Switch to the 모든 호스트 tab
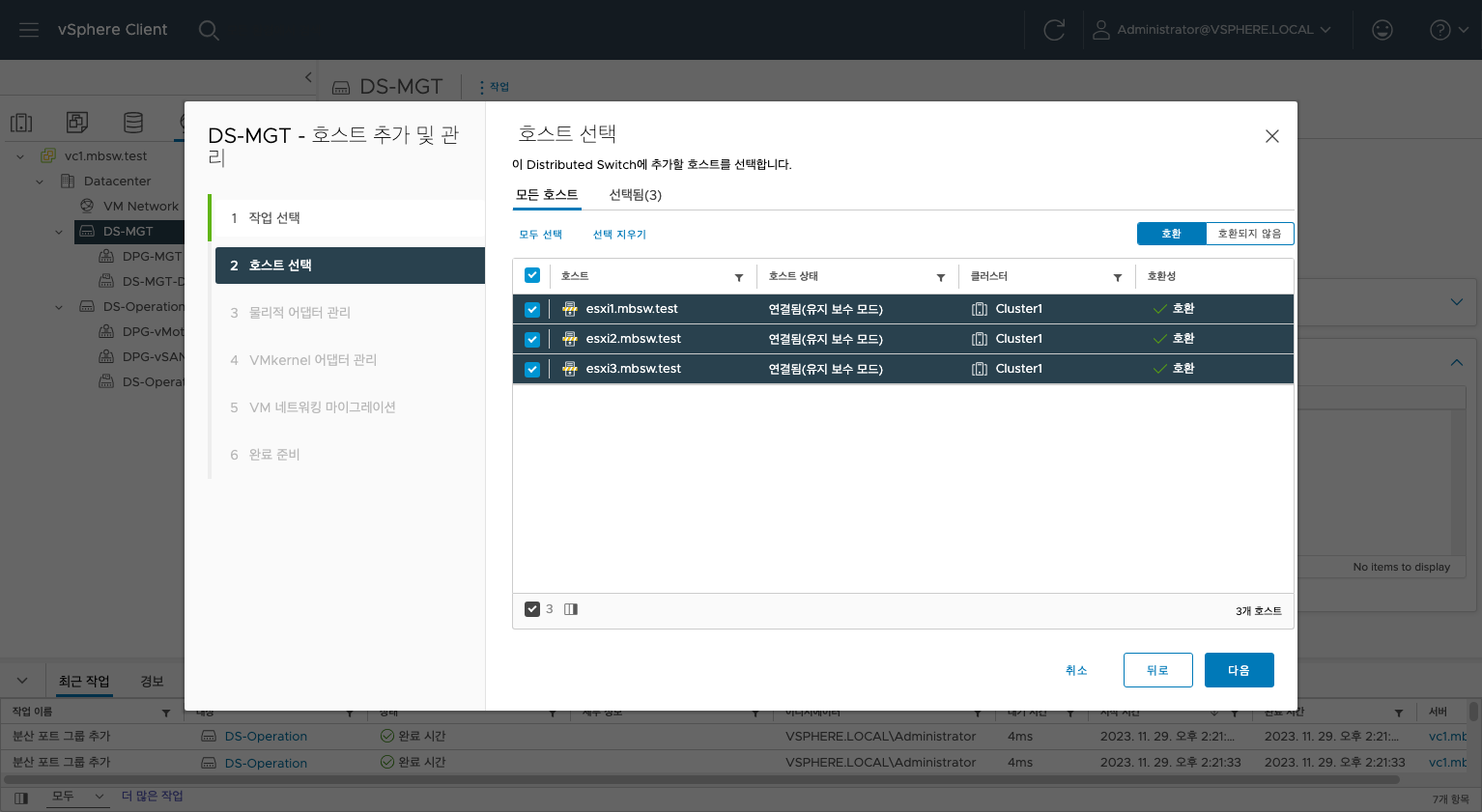Viewport: 1482px width, 812px height. click(x=547, y=195)
